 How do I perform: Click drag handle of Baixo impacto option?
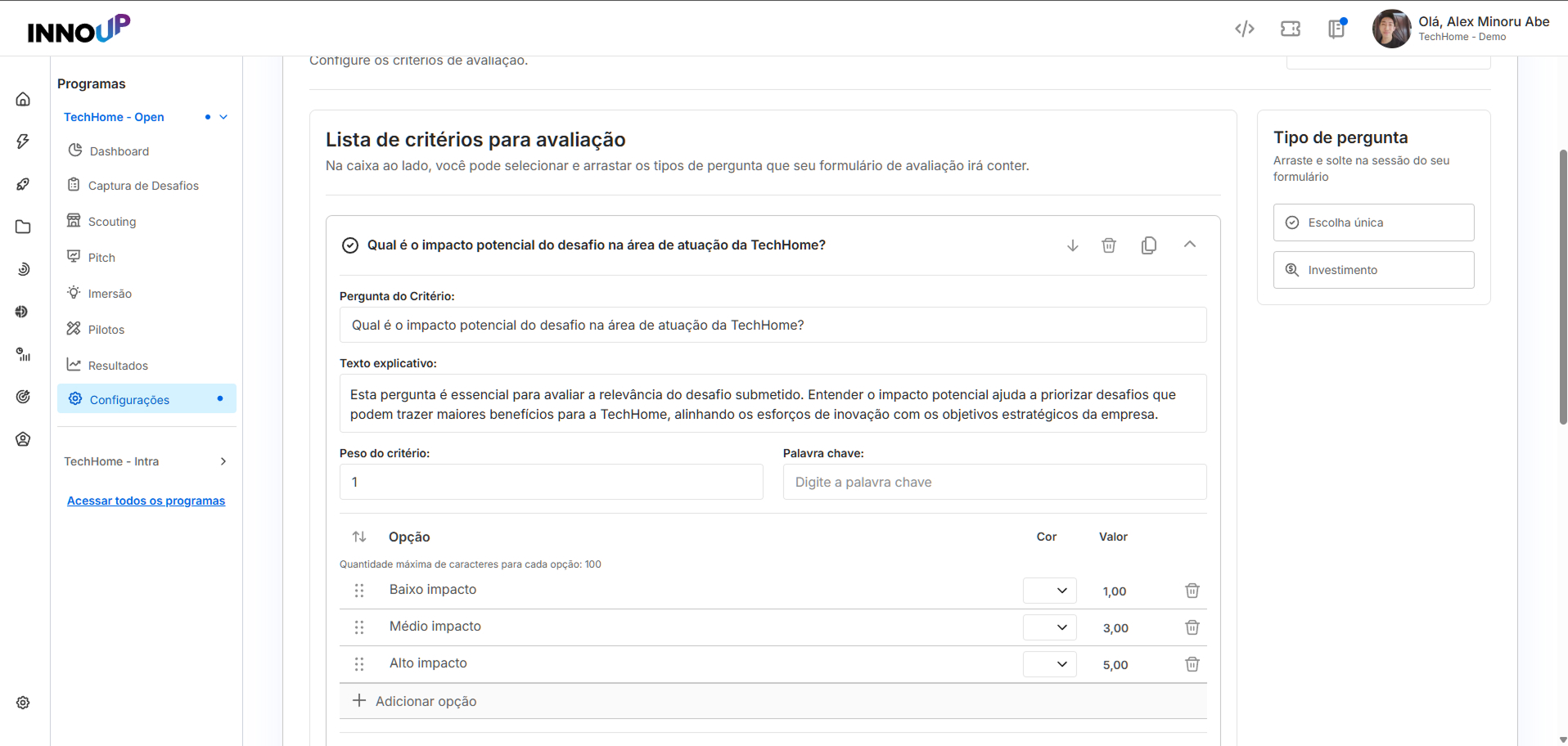359,591
